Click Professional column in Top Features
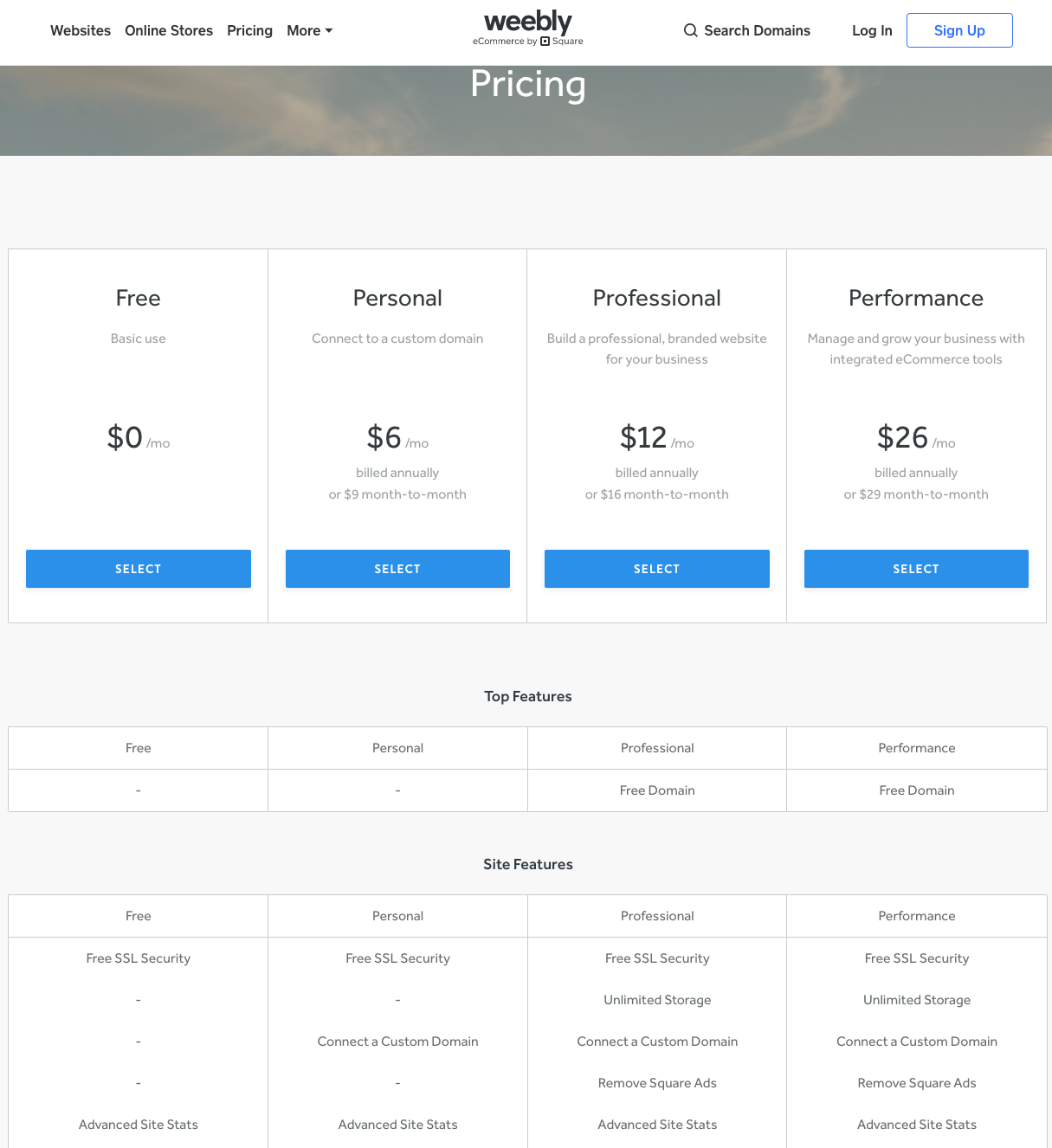This screenshot has height=1148, width=1052. [657, 748]
